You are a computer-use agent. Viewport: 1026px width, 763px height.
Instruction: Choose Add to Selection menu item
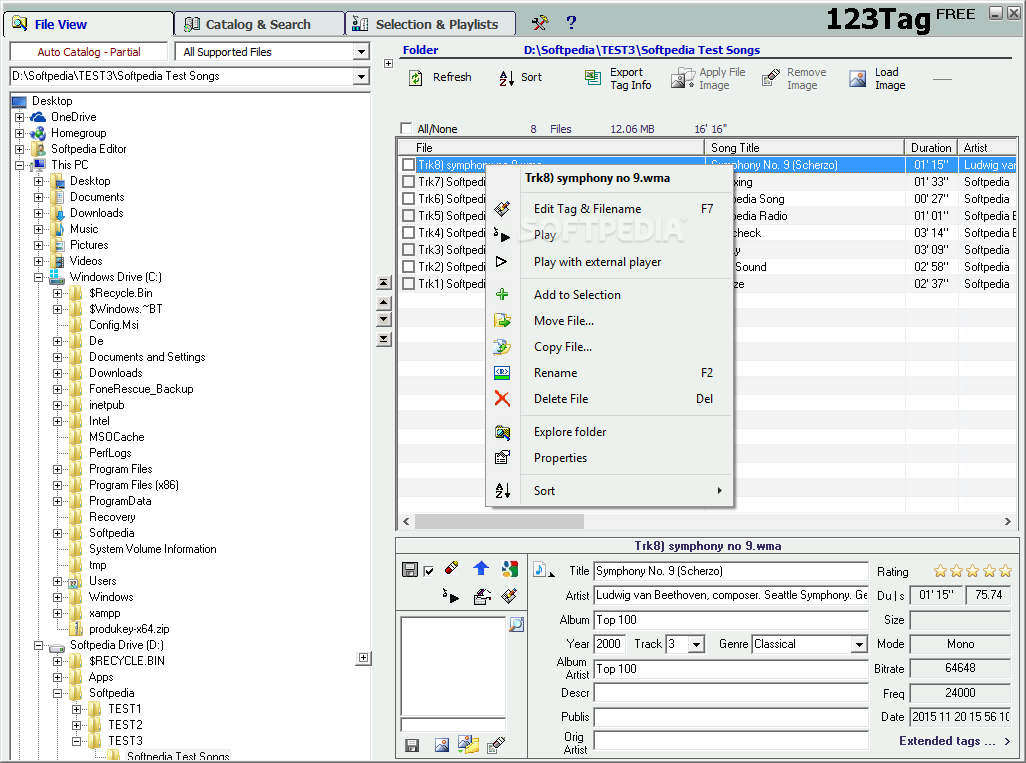pos(609,294)
